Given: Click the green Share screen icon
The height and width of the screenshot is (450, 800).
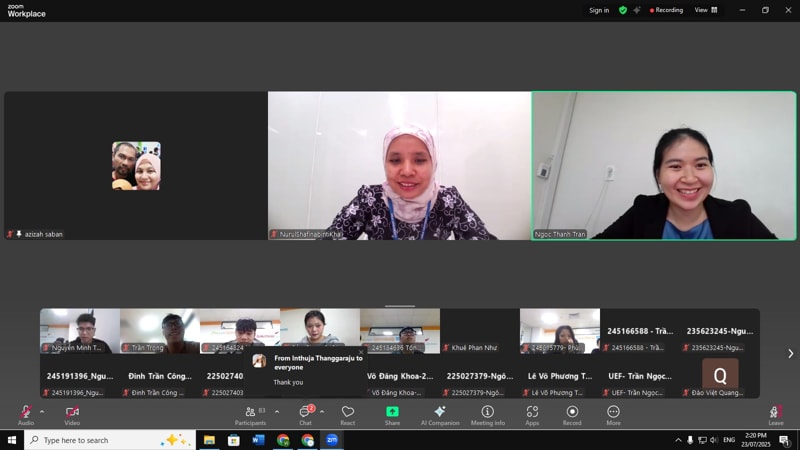Looking at the screenshot, I should tap(392, 412).
